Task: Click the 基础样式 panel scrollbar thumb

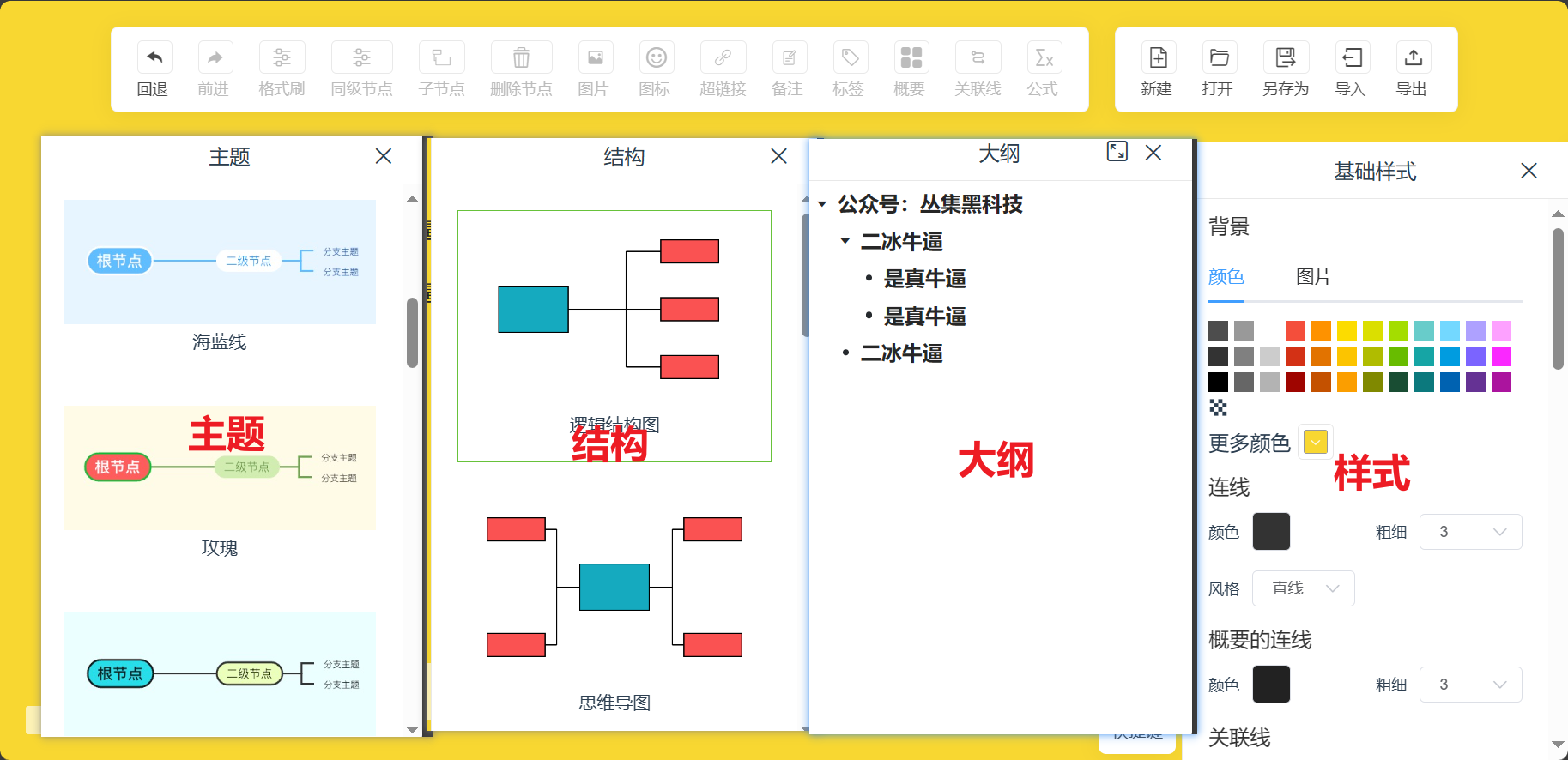Action: pyautogui.click(x=1558, y=299)
